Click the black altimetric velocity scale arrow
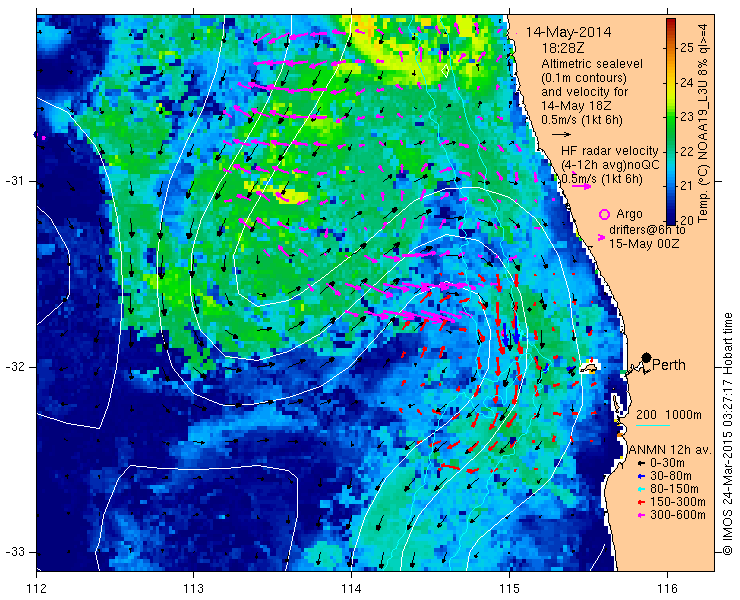Screen dimensions: 740x600 pyautogui.click(x=562, y=135)
